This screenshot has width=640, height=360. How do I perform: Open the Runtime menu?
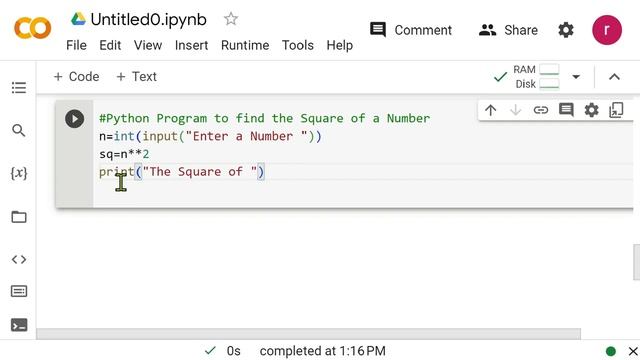245,45
